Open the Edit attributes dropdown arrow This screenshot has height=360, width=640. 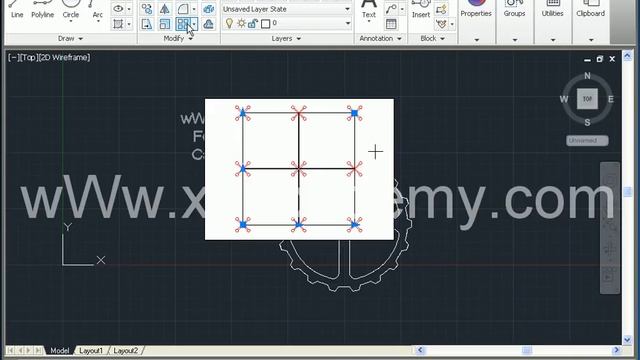(452, 24)
